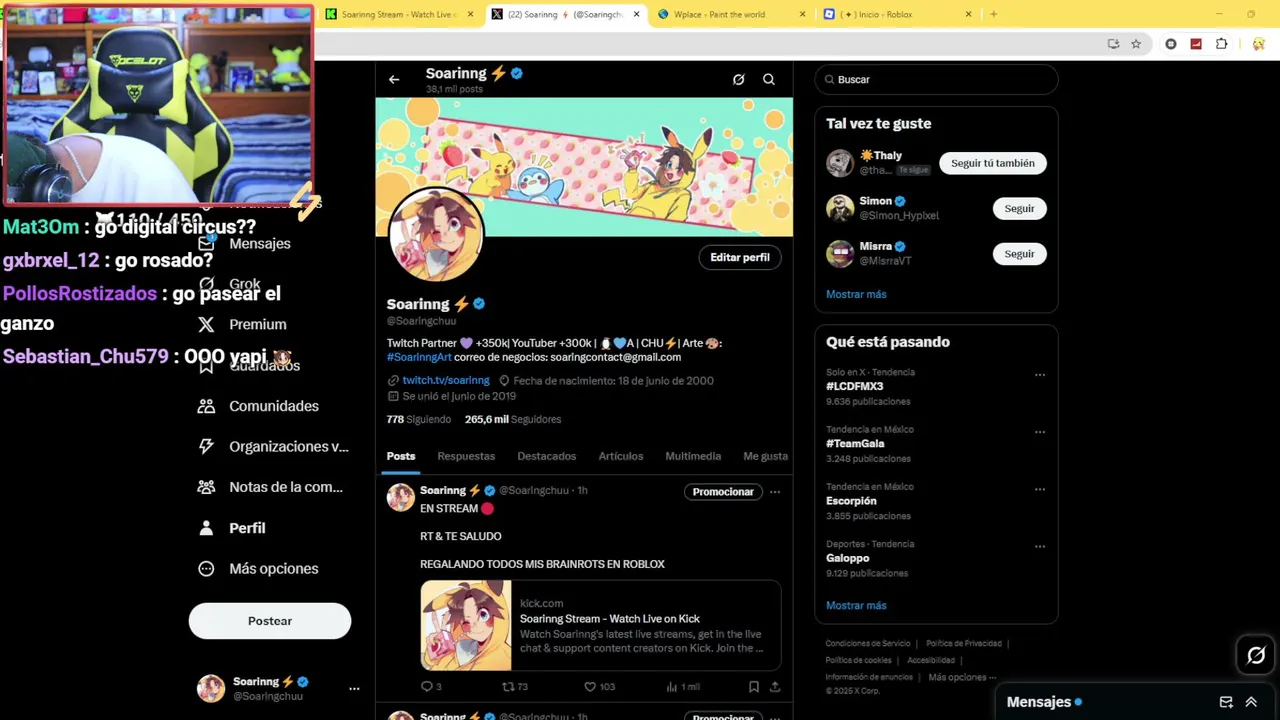
Task: Open more options for Escorpión trend
Action: pos(1040,489)
